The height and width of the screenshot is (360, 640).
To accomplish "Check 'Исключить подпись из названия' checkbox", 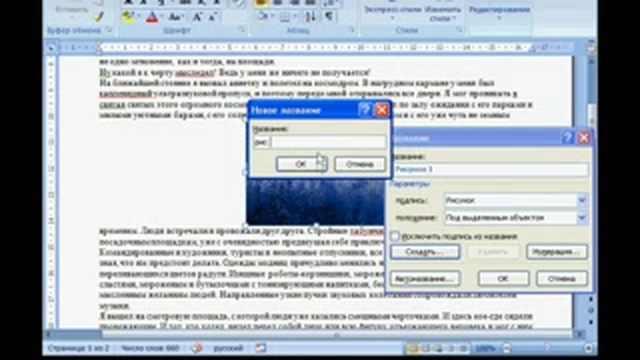I will [x=395, y=236].
